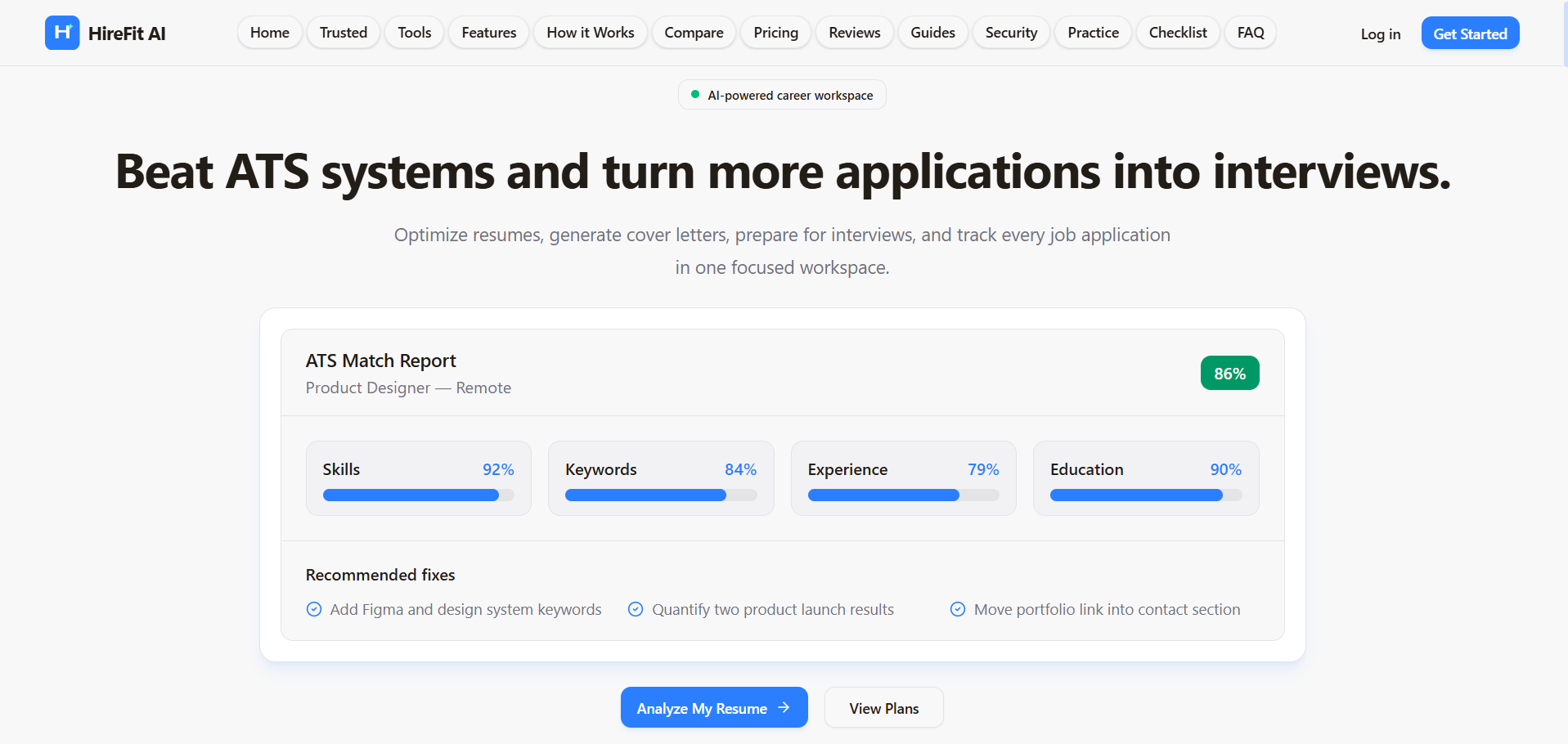
Task: Click the AI-powered career workspace badge
Action: point(782,95)
